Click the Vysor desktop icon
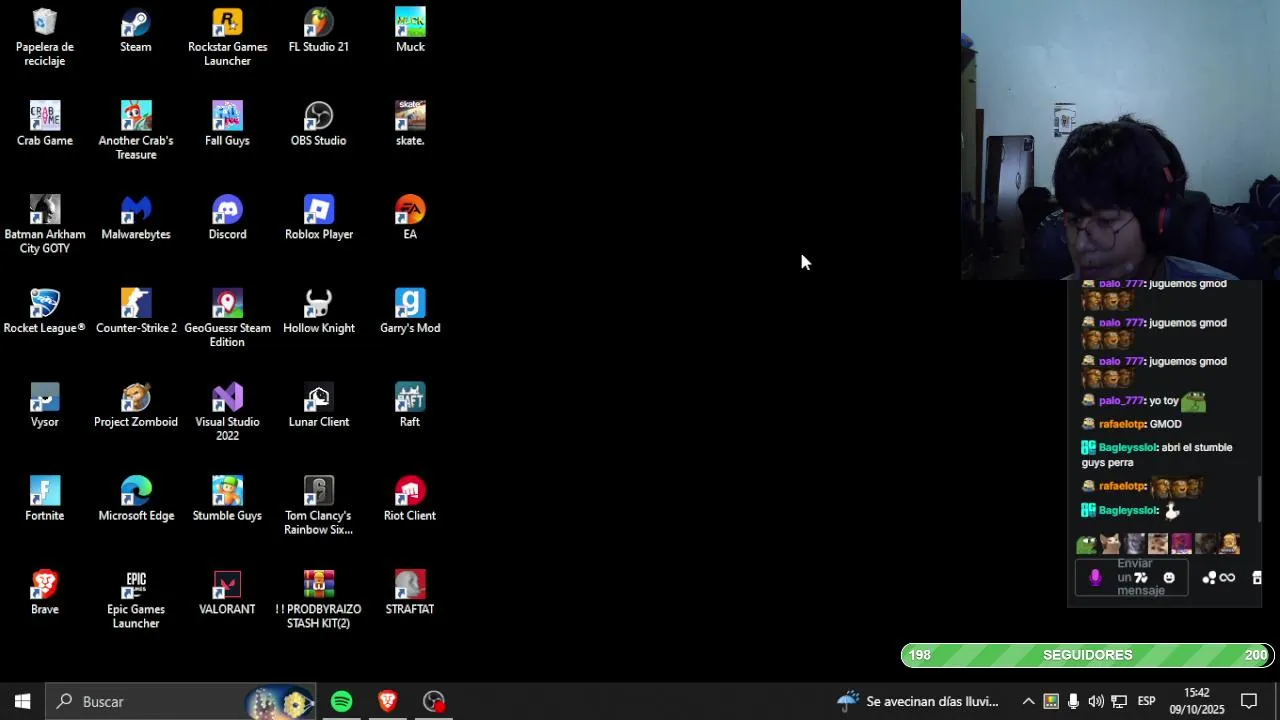This screenshot has height=720, width=1280. [x=45, y=406]
